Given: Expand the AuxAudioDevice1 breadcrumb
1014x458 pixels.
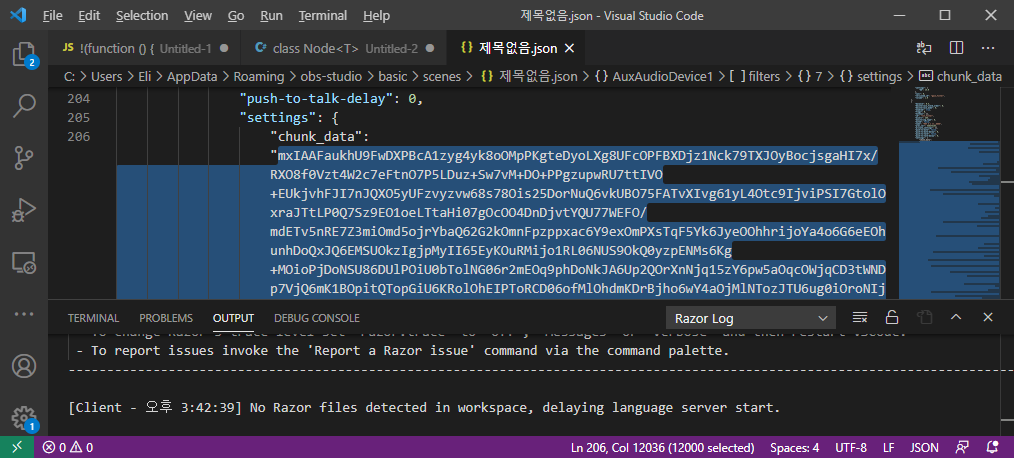Looking at the screenshot, I should click(x=653, y=76).
